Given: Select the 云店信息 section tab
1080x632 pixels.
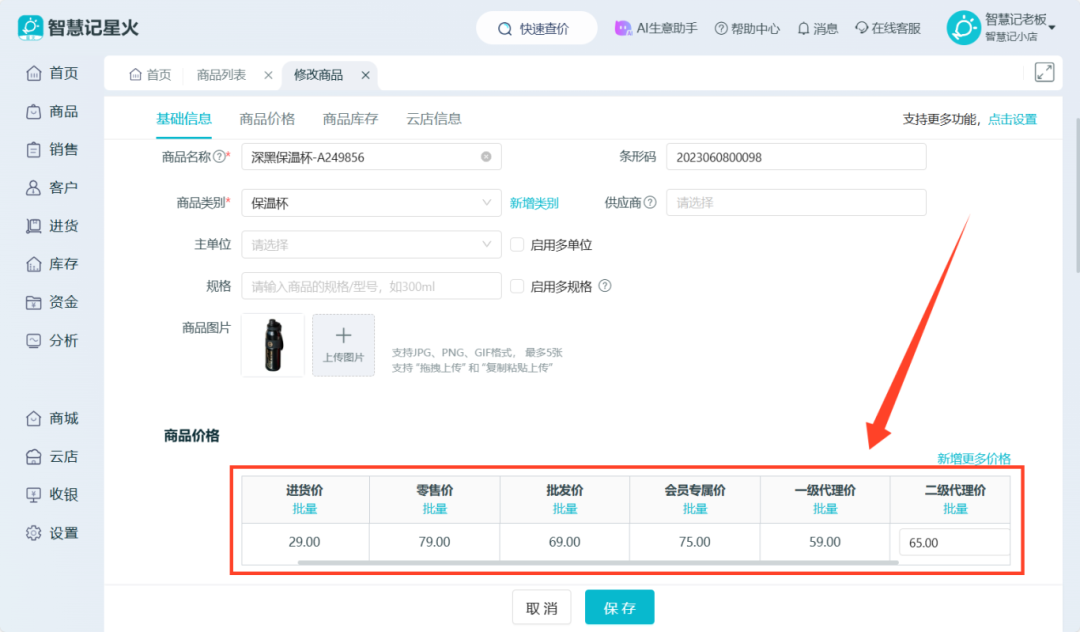Looking at the screenshot, I should click(x=434, y=118).
